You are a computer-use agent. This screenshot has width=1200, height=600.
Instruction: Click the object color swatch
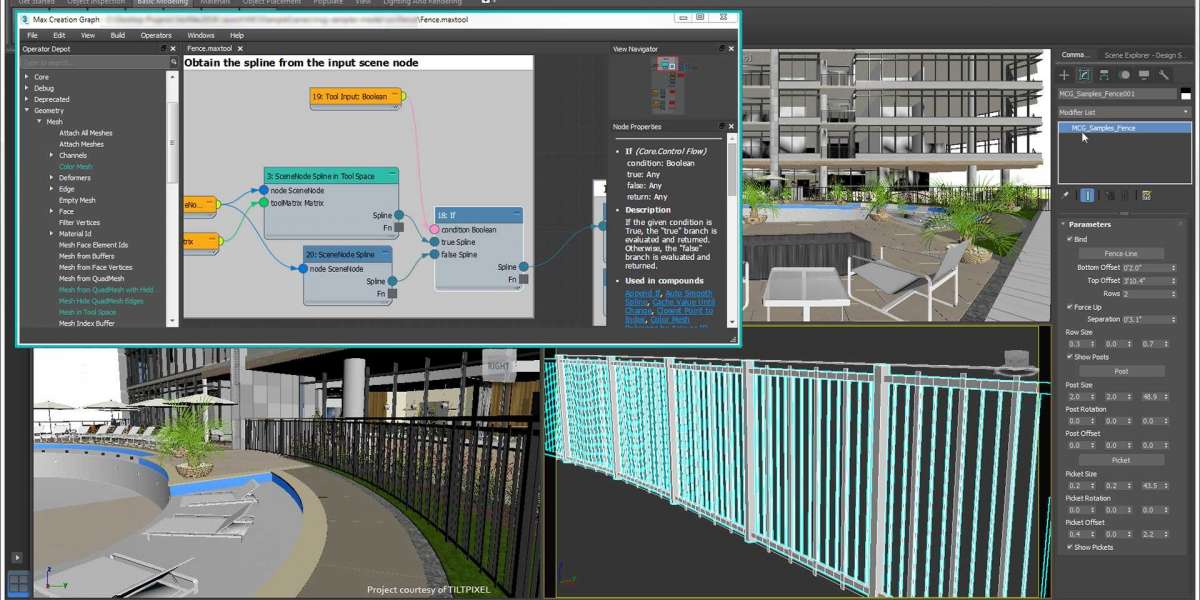coord(1185,93)
